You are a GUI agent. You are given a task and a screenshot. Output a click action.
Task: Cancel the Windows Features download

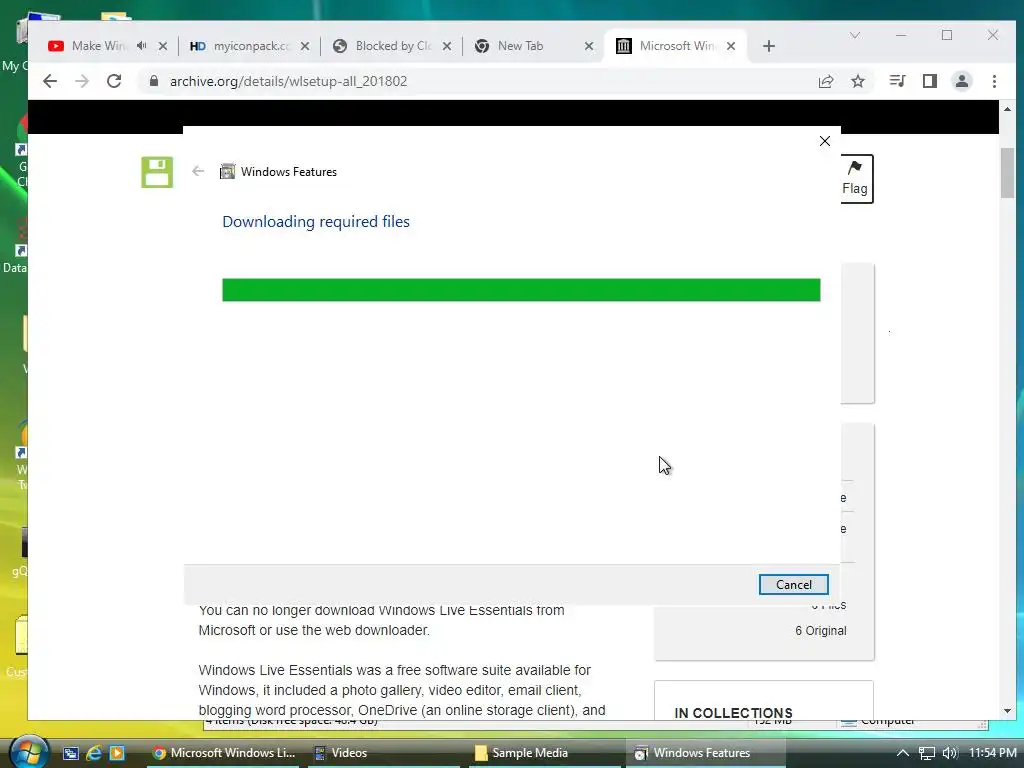(793, 584)
